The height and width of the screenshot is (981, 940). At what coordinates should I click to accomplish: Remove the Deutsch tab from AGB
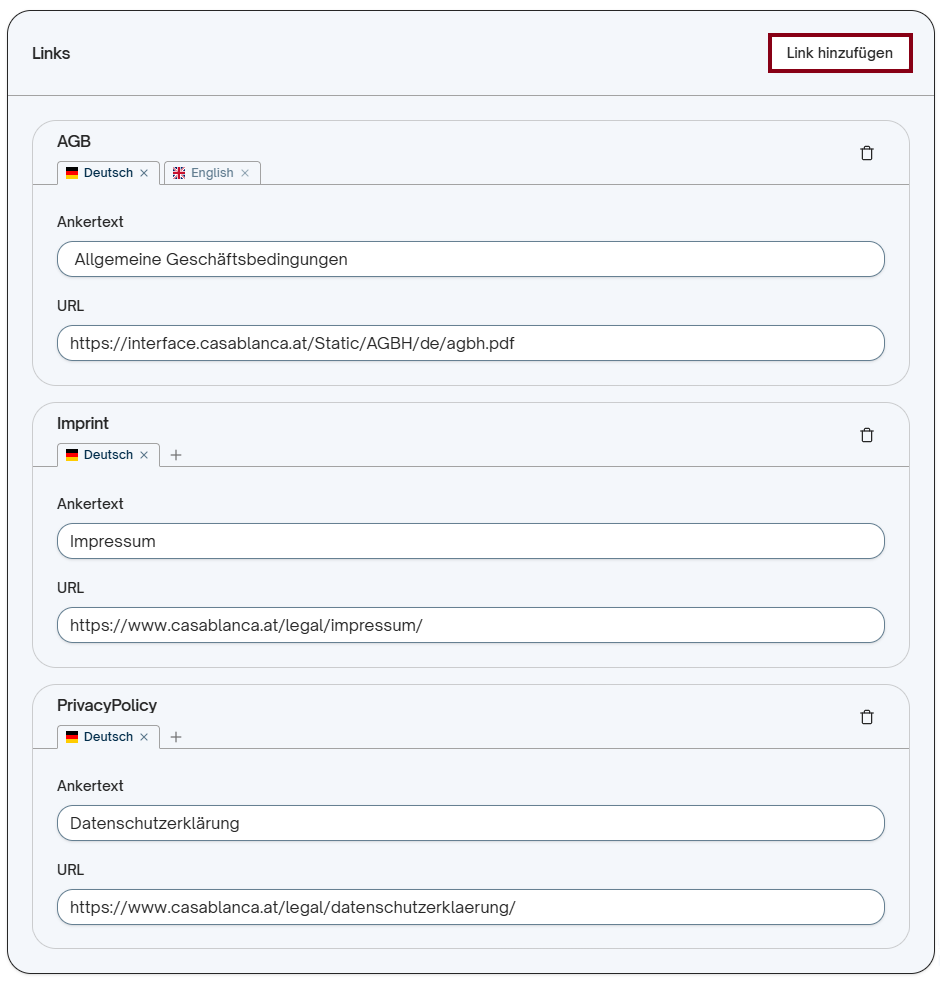(144, 173)
